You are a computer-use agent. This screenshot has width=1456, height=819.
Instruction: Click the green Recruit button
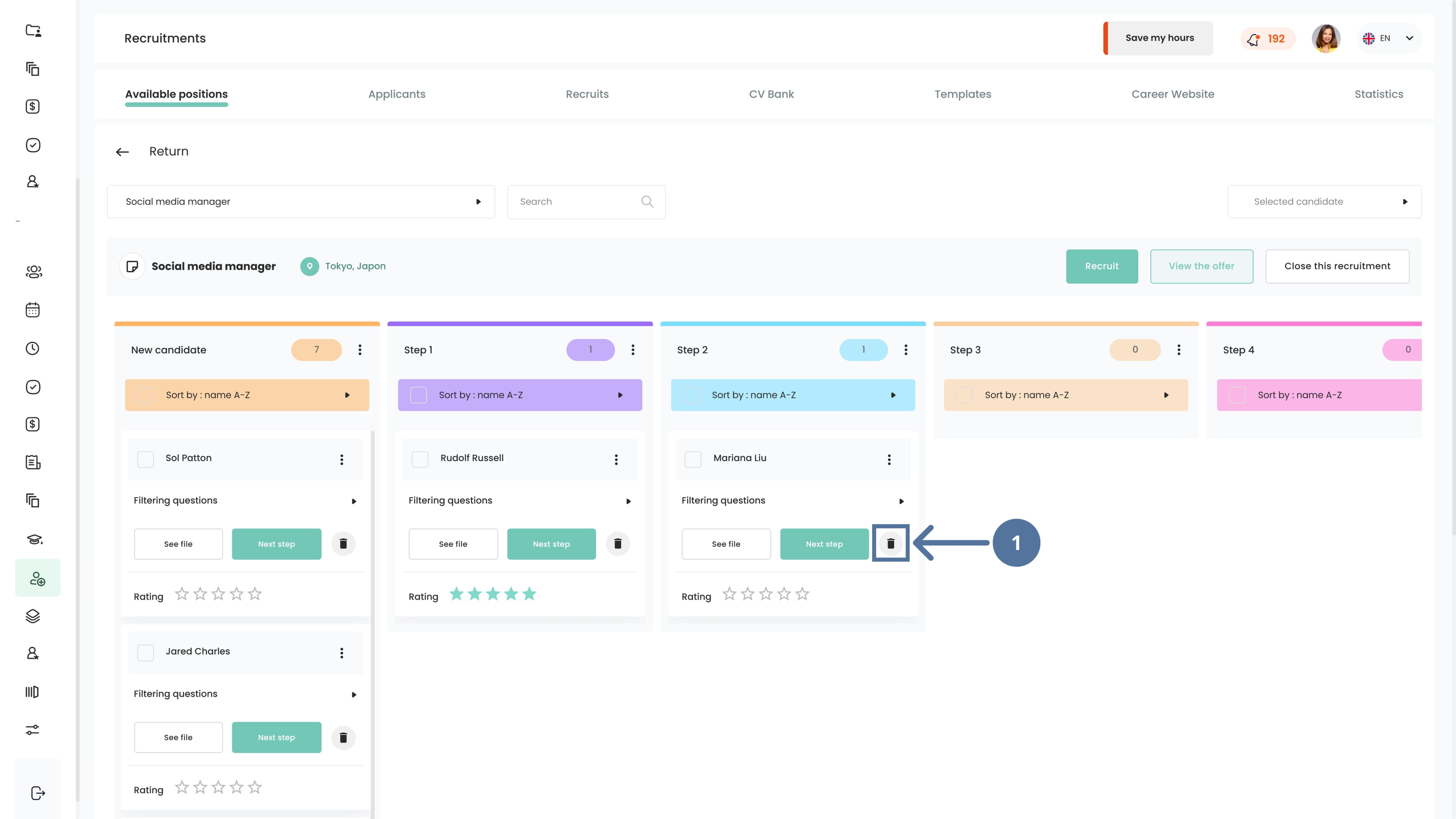1101,266
